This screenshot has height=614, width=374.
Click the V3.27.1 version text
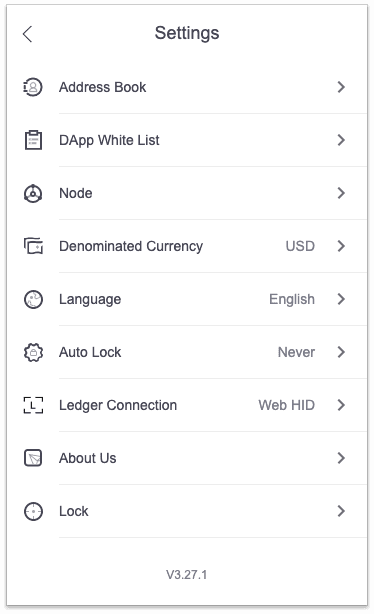[187, 575]
